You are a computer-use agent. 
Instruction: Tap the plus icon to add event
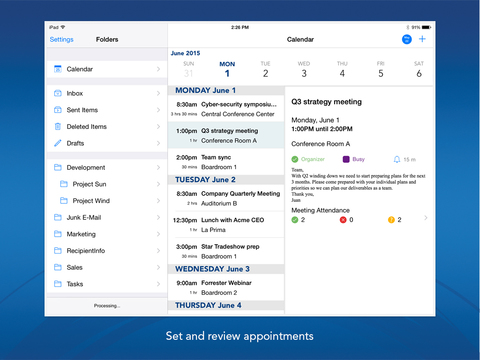422,39
